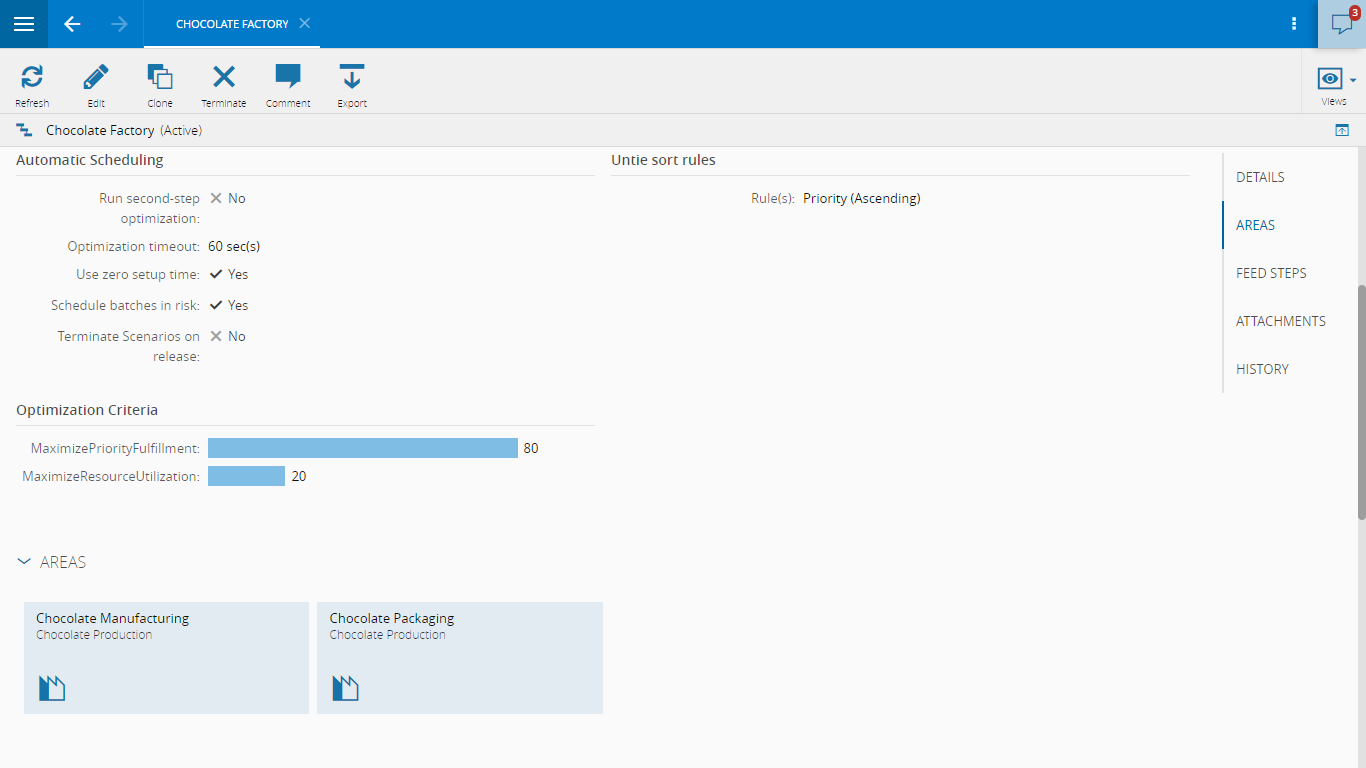The width and height of the screenshot is (1366, 768).
Task: Open the notifications chat icon
Action: [1341, 24]
